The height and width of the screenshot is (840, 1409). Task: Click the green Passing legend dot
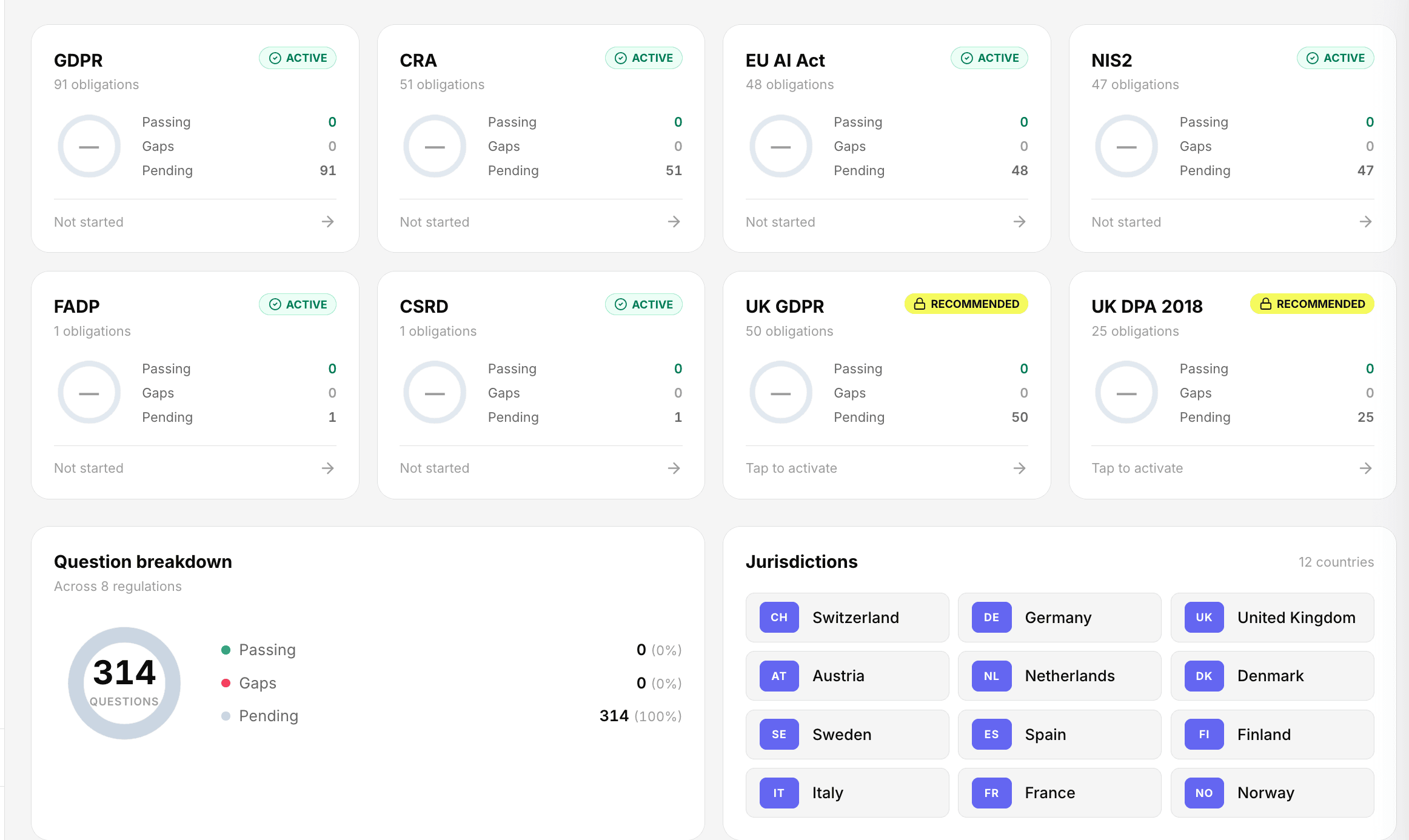click(x=226, y=650)
